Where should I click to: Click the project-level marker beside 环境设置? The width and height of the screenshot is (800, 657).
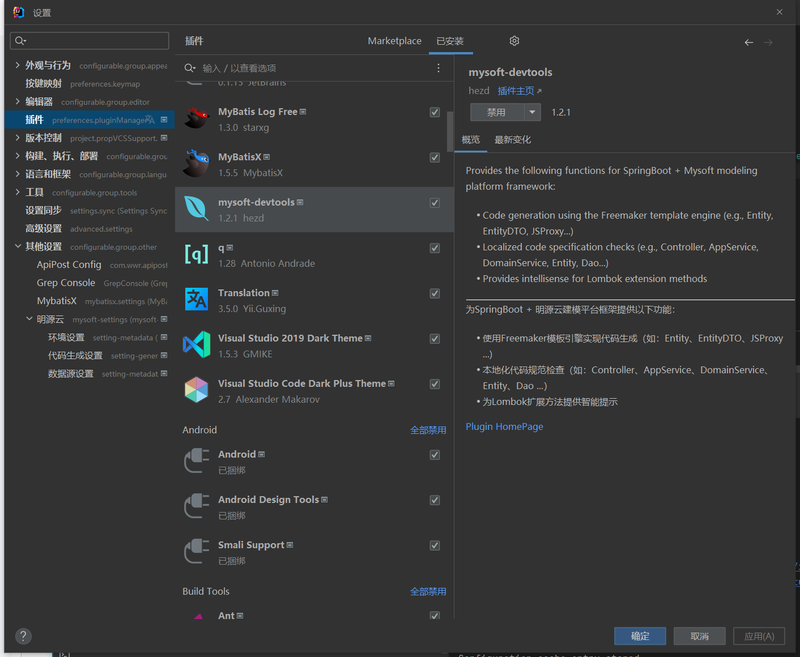(164, 337)
